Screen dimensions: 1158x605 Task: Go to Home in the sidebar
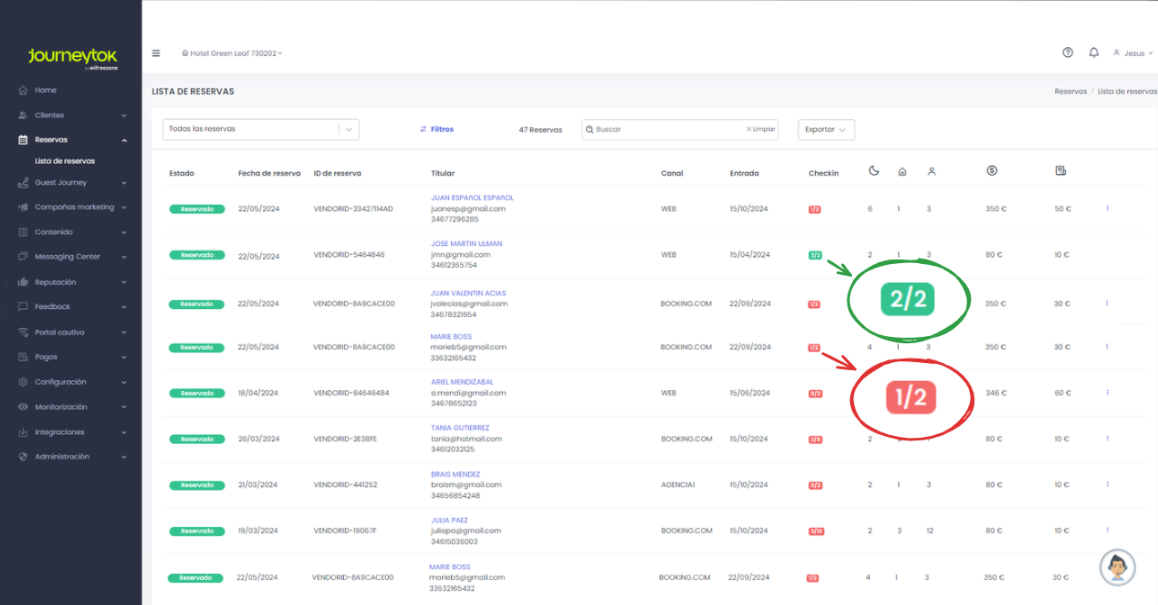pyautogui.click(x=45, y=90)
